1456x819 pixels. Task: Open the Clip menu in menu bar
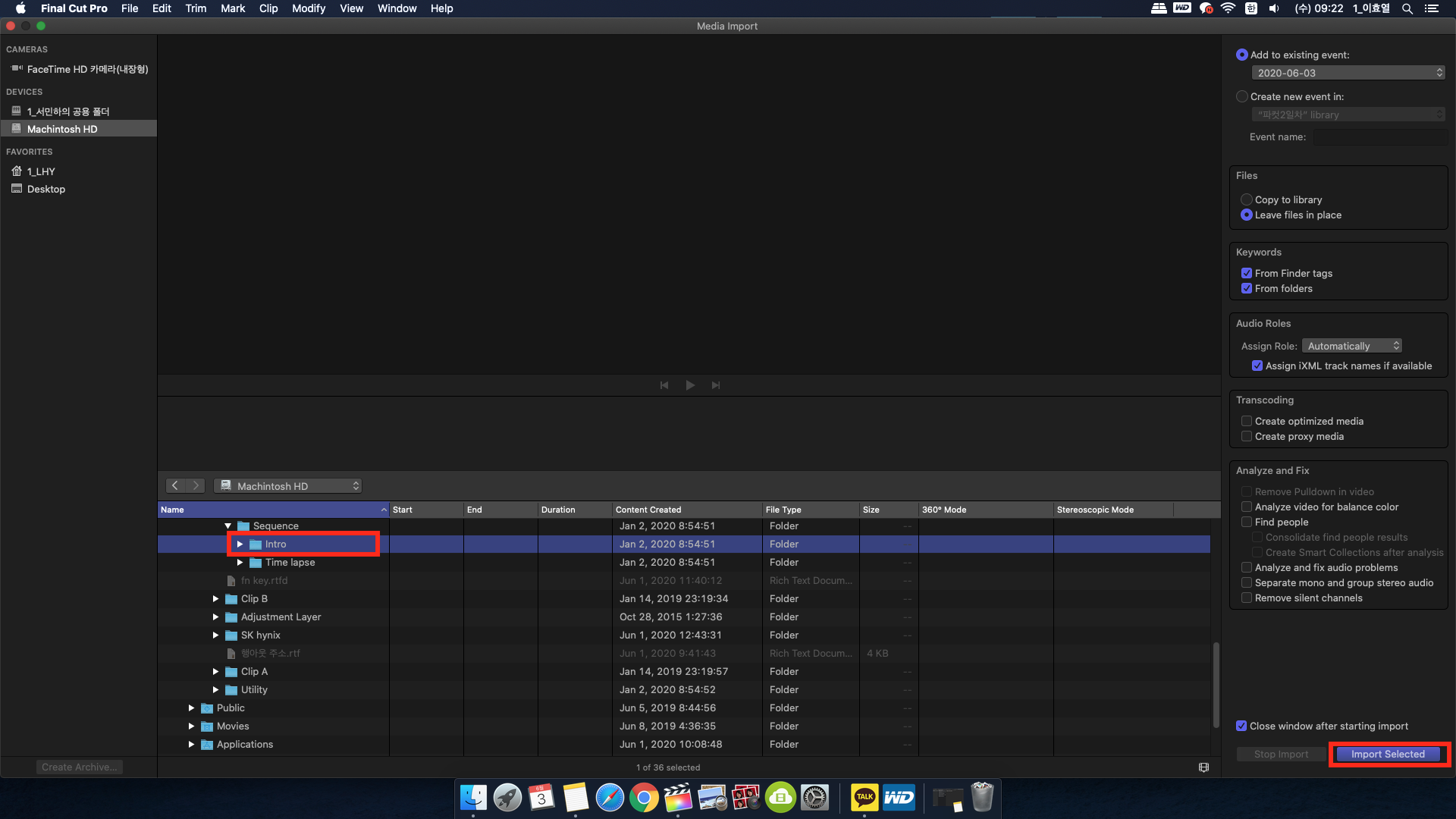(268, 8)
